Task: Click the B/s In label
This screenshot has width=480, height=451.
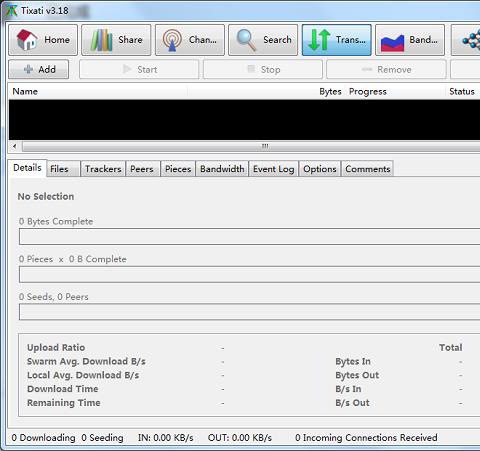Action: 348,389
